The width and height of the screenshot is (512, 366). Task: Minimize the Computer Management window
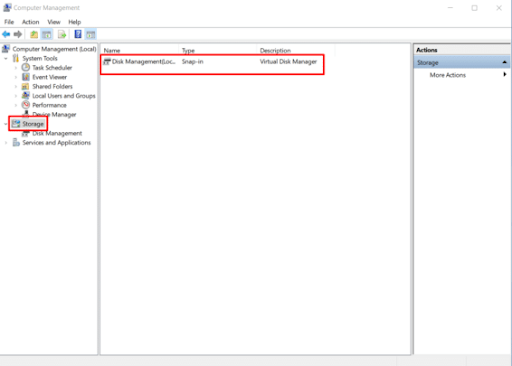[450, 8]
